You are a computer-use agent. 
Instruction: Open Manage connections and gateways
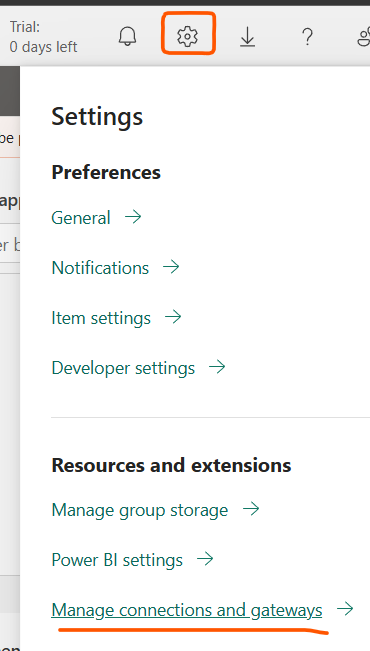[x=187, y=610]
